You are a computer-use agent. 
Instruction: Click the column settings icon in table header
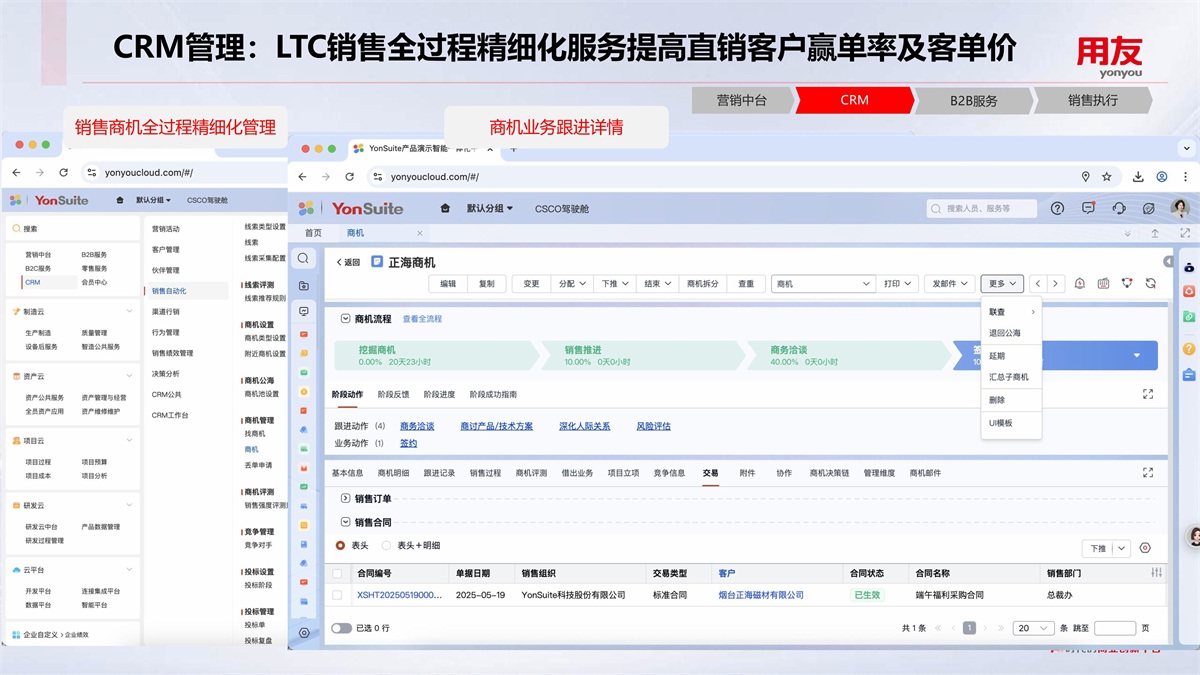point(1157,573)
